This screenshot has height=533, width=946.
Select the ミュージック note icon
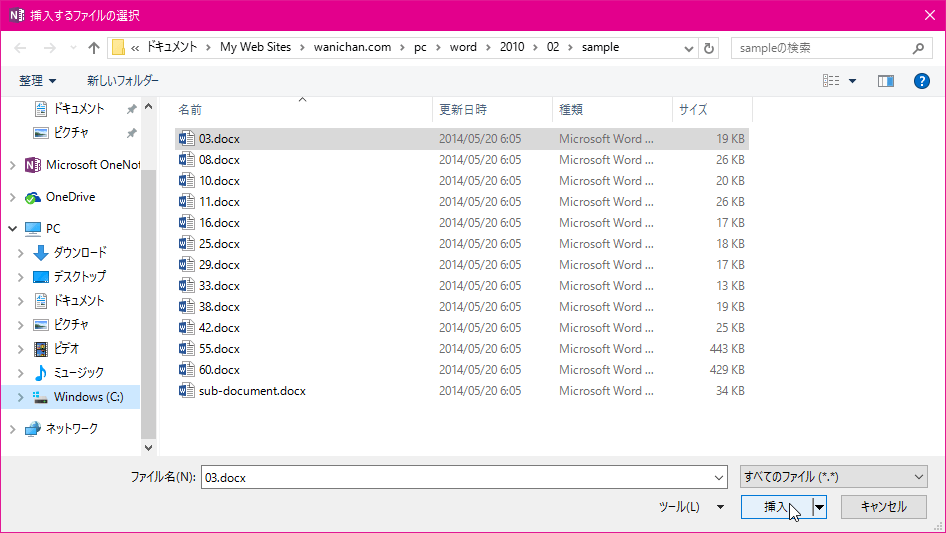click(x=40, y=373)
